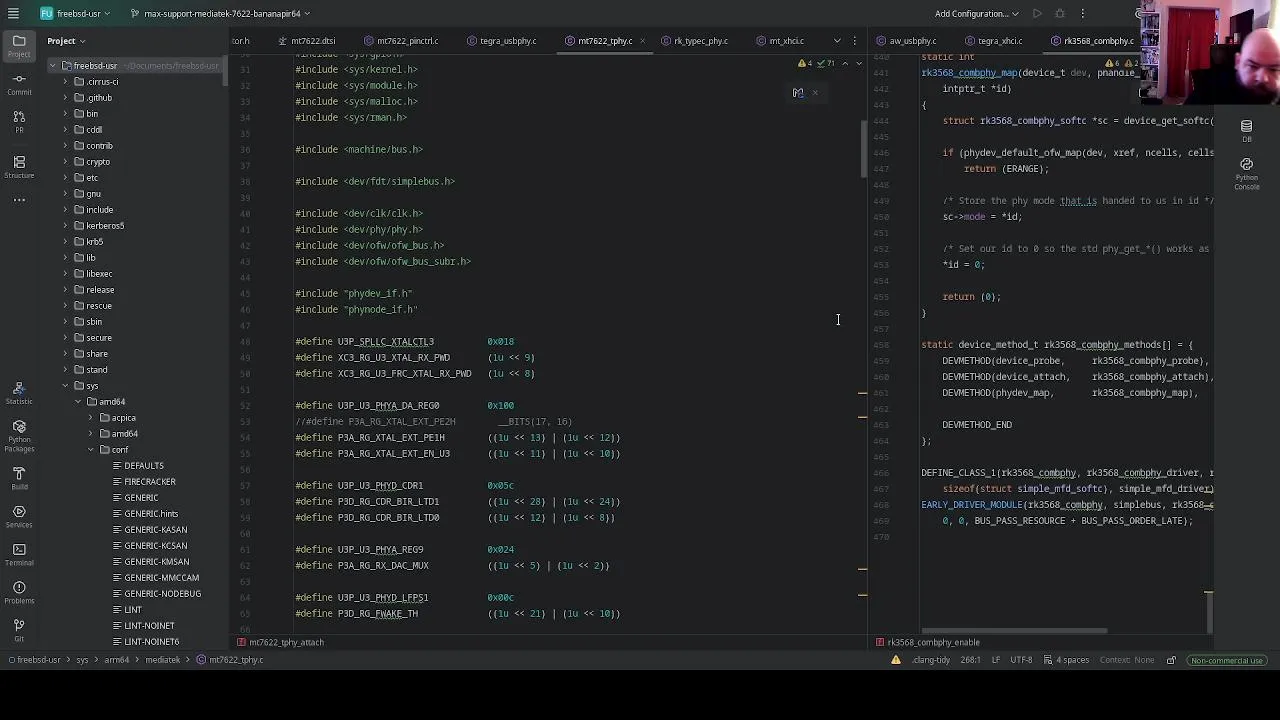Jump to previous highlighted problem arrow
The width and height of the screenshot is (1280, 720).
coord(845,64)
